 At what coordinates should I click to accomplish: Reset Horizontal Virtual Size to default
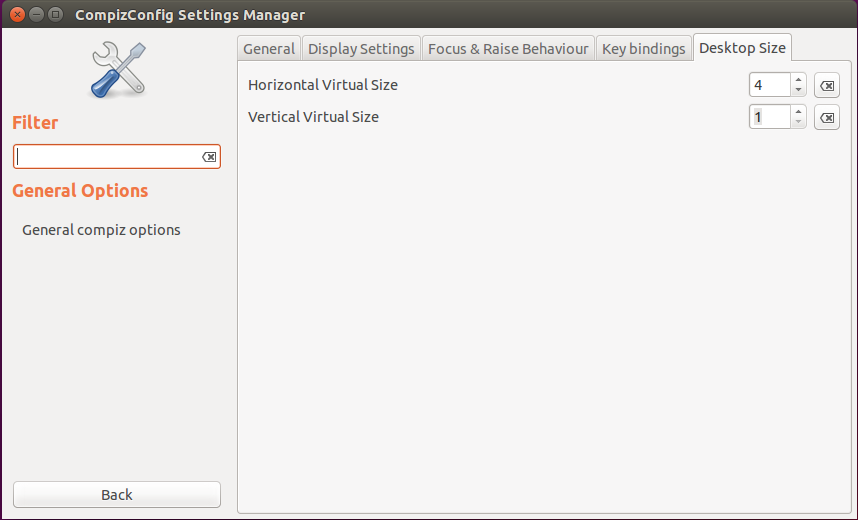[x=827, y=86]
